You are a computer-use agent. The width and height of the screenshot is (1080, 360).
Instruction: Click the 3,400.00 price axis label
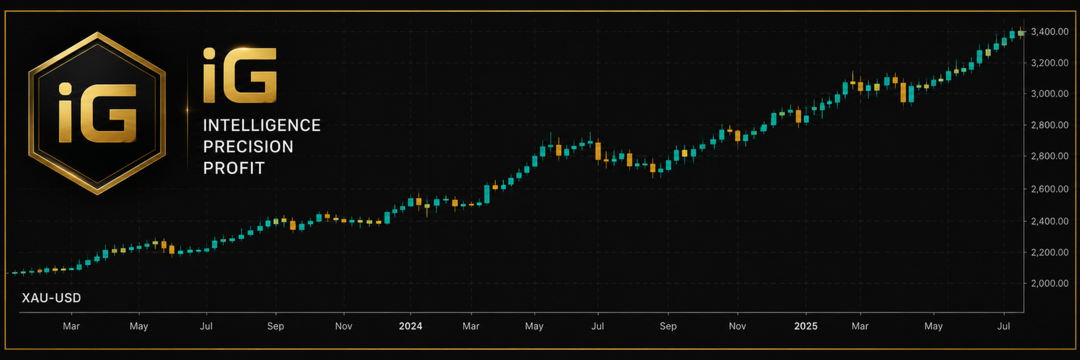[x=1050, y=32]
